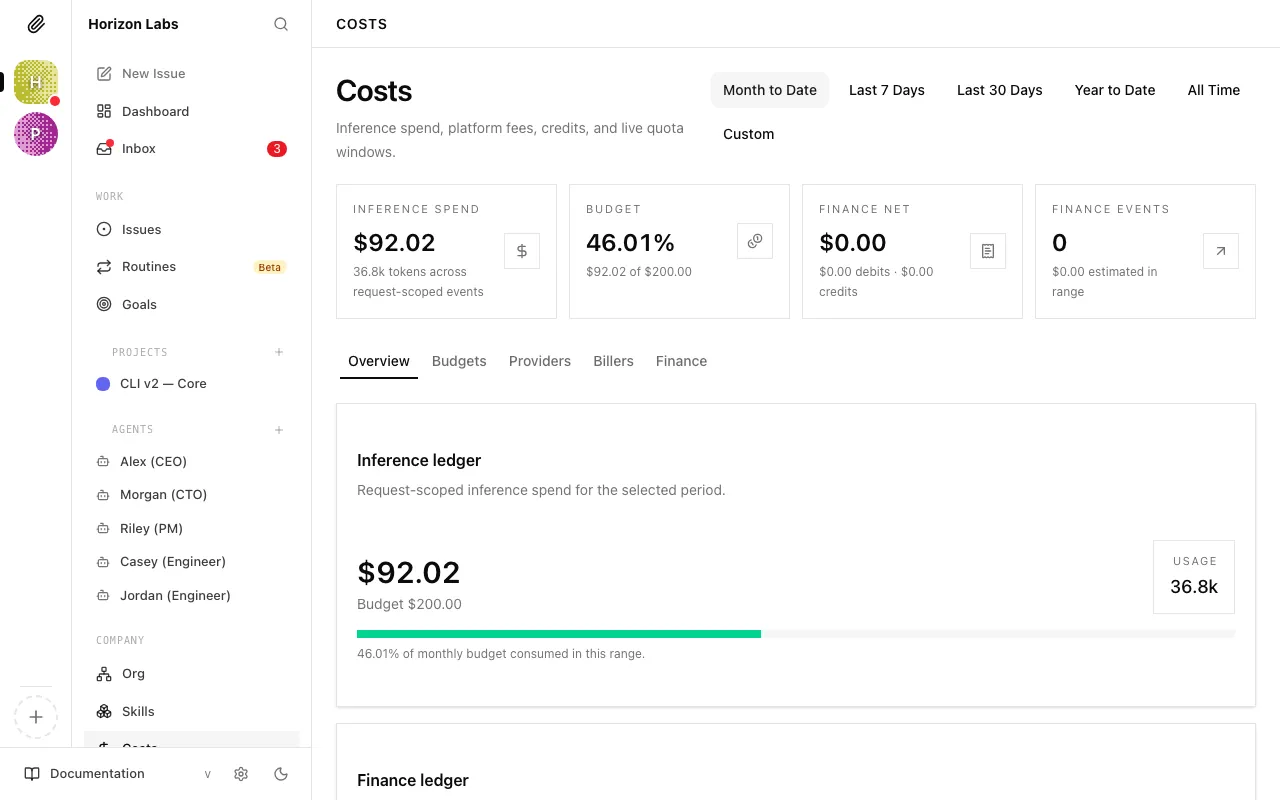This screenshot has width=1280, height=800.
Task: Open the Goals page
Action: point(192,304)
